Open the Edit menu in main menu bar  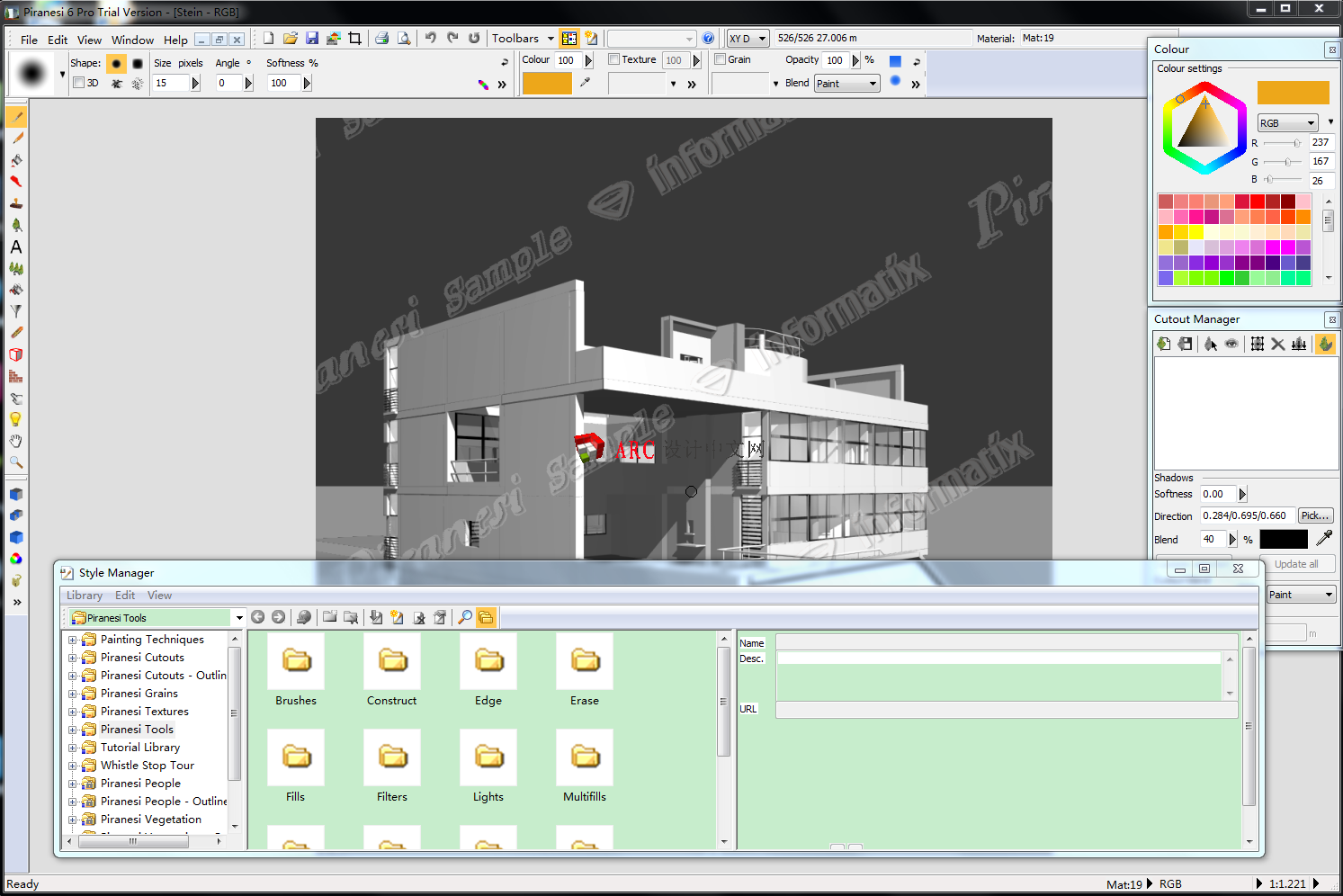click(58, 40)
